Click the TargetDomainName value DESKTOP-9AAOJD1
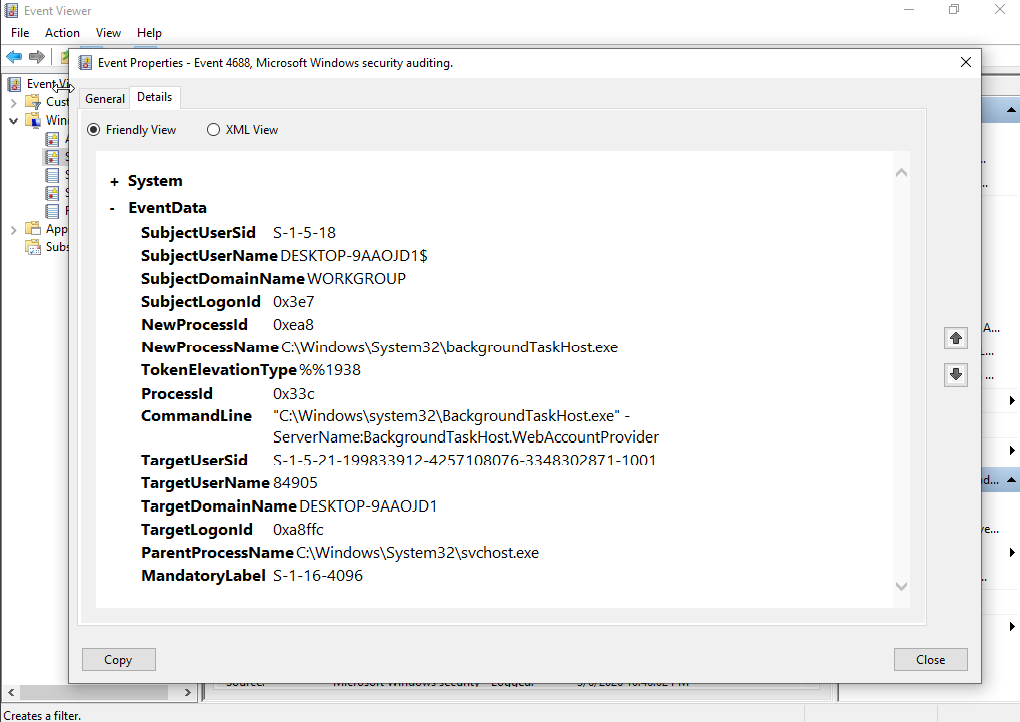Viewport: 1020px width, 722px height. [x=368, y=507]
